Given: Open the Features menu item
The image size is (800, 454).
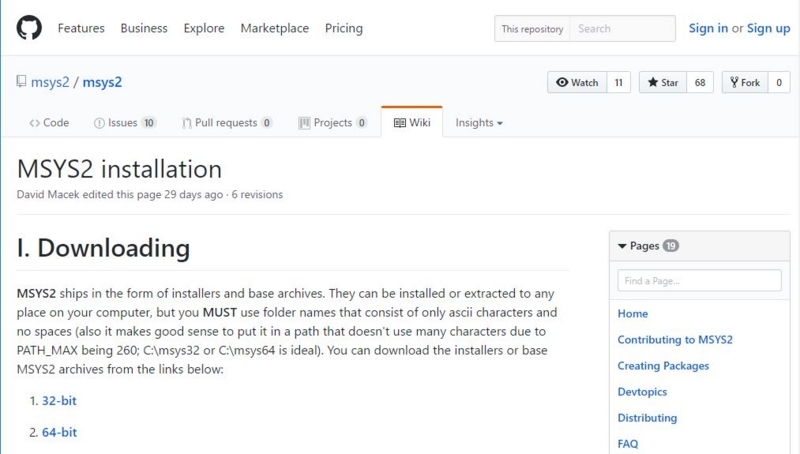Looking at the screenshot, I should (81, 28).
